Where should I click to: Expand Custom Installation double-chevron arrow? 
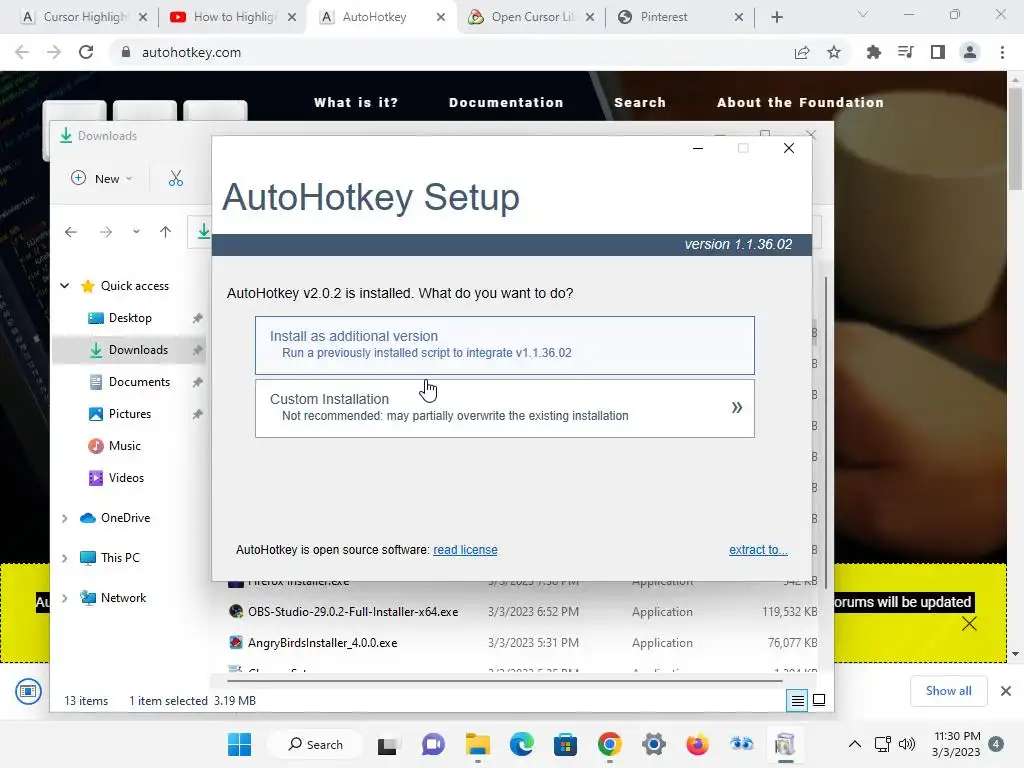point(737,408)
